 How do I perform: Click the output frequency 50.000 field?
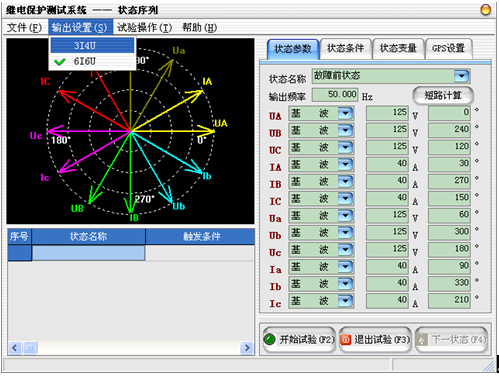pyautogui.click(x=335, y=95)
